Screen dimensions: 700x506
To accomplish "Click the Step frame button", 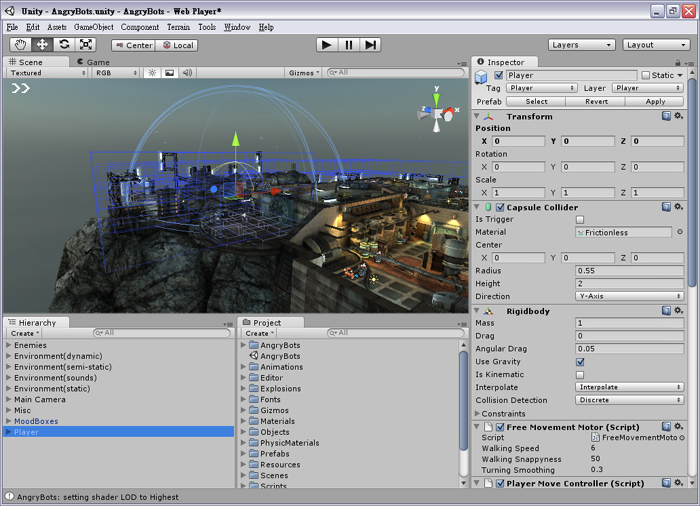I will (371, 45).
